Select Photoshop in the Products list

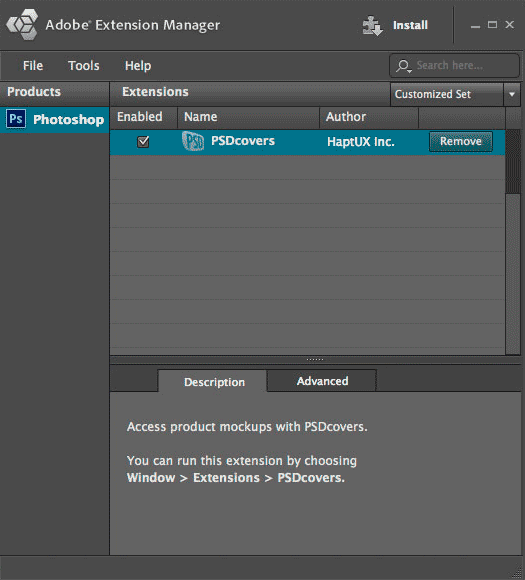click(55, 119)
